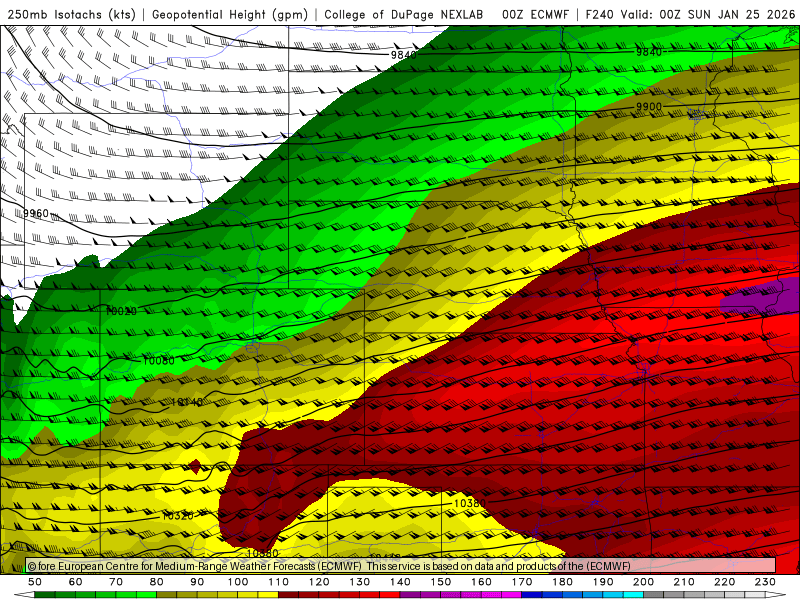800x600 pixels.
Task: Click the 10080 contour label
Action: click(x=159, y=361)
